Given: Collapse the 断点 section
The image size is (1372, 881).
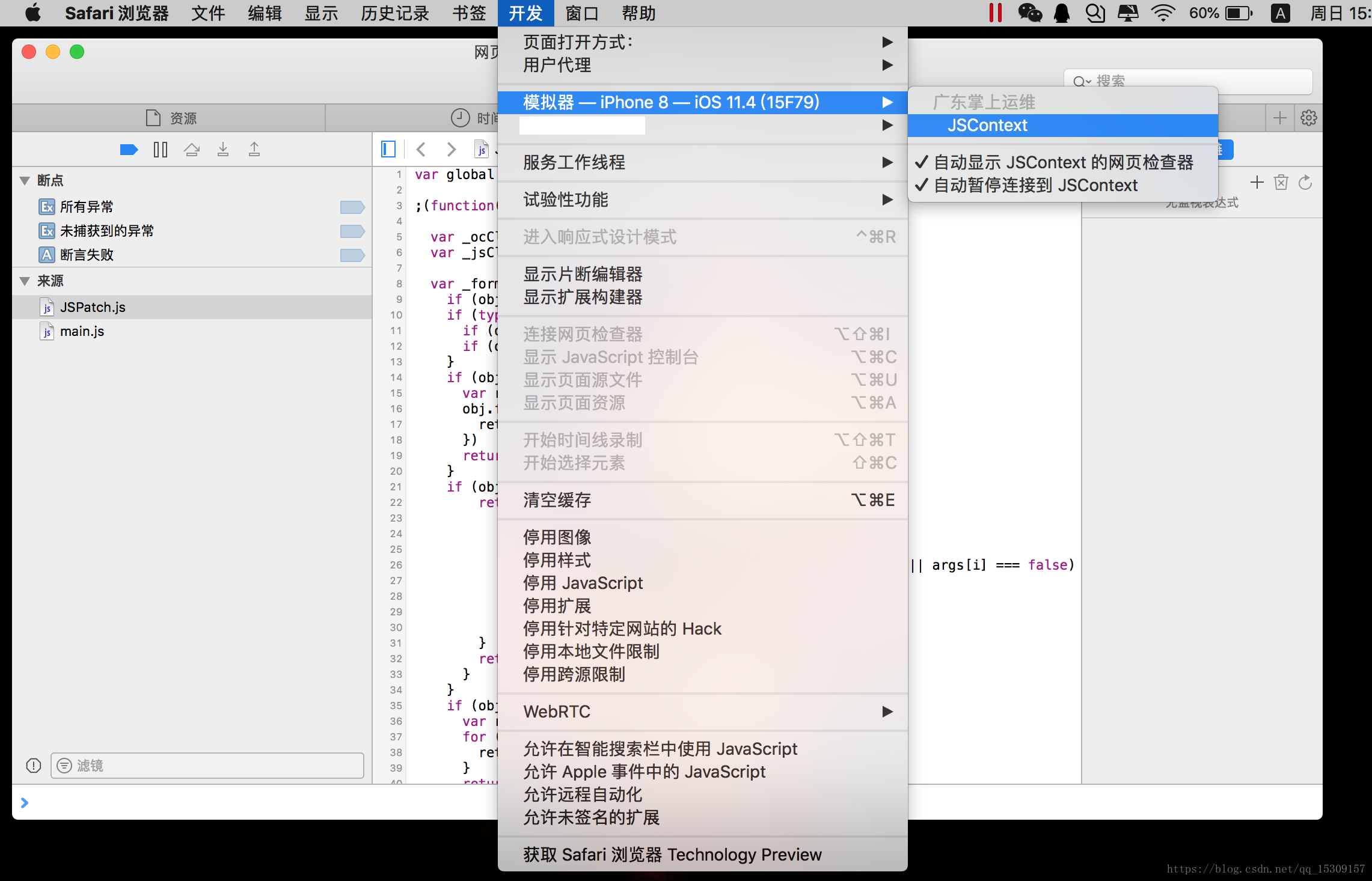Looking at the screenshot, I should pos(25,180).
